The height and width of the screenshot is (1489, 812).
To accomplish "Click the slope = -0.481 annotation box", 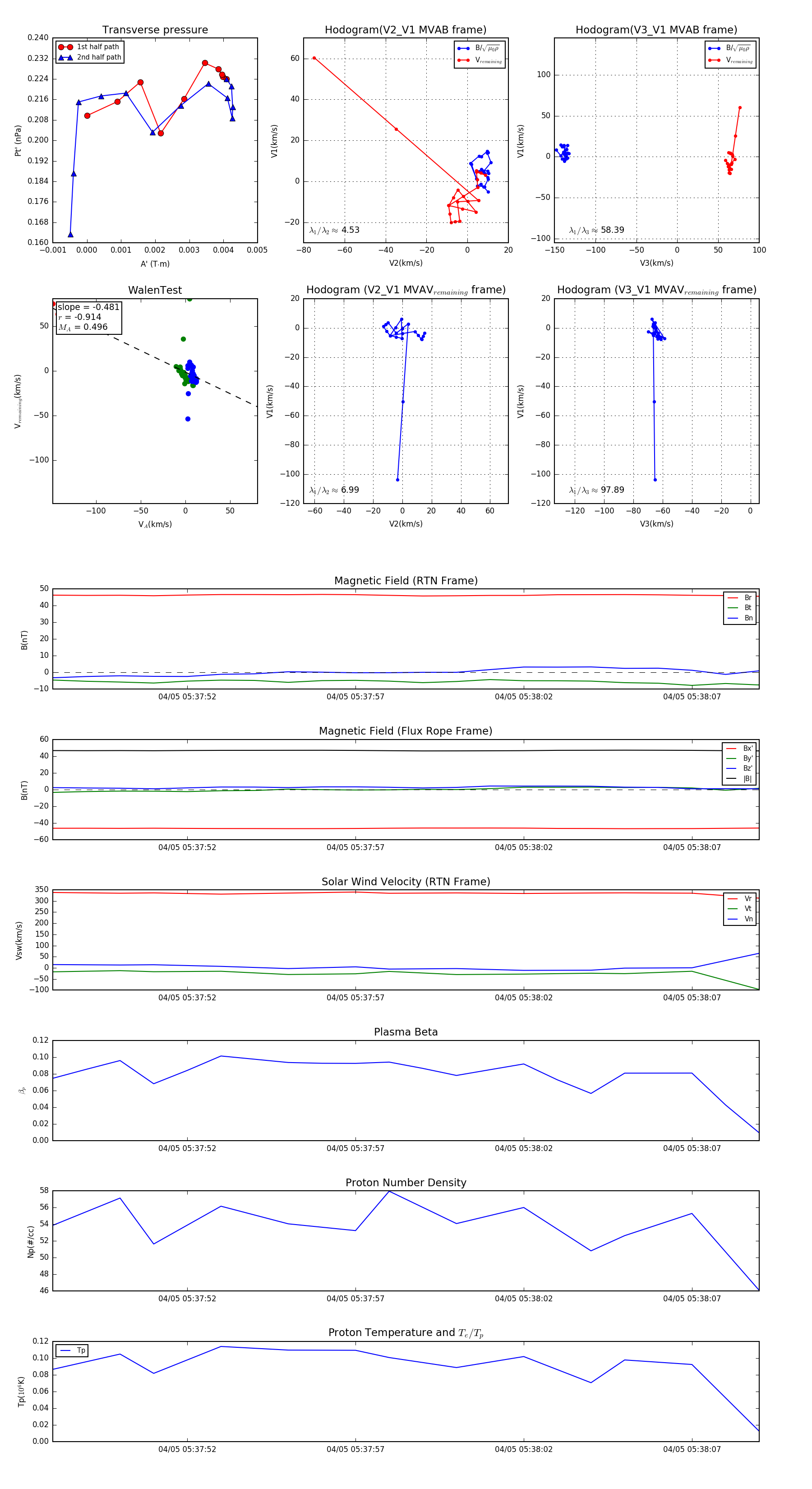I will click(88, 317).
